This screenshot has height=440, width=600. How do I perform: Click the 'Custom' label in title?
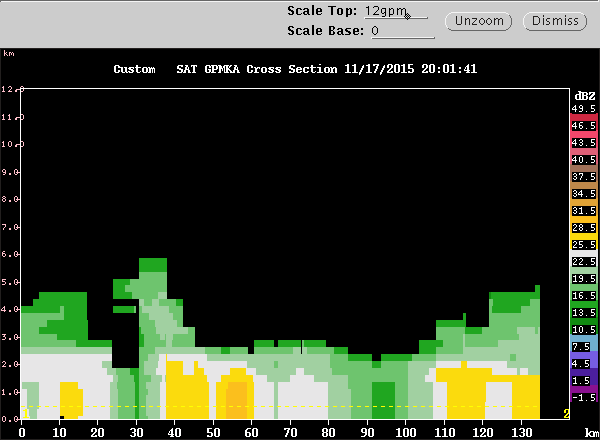point(134,69)
